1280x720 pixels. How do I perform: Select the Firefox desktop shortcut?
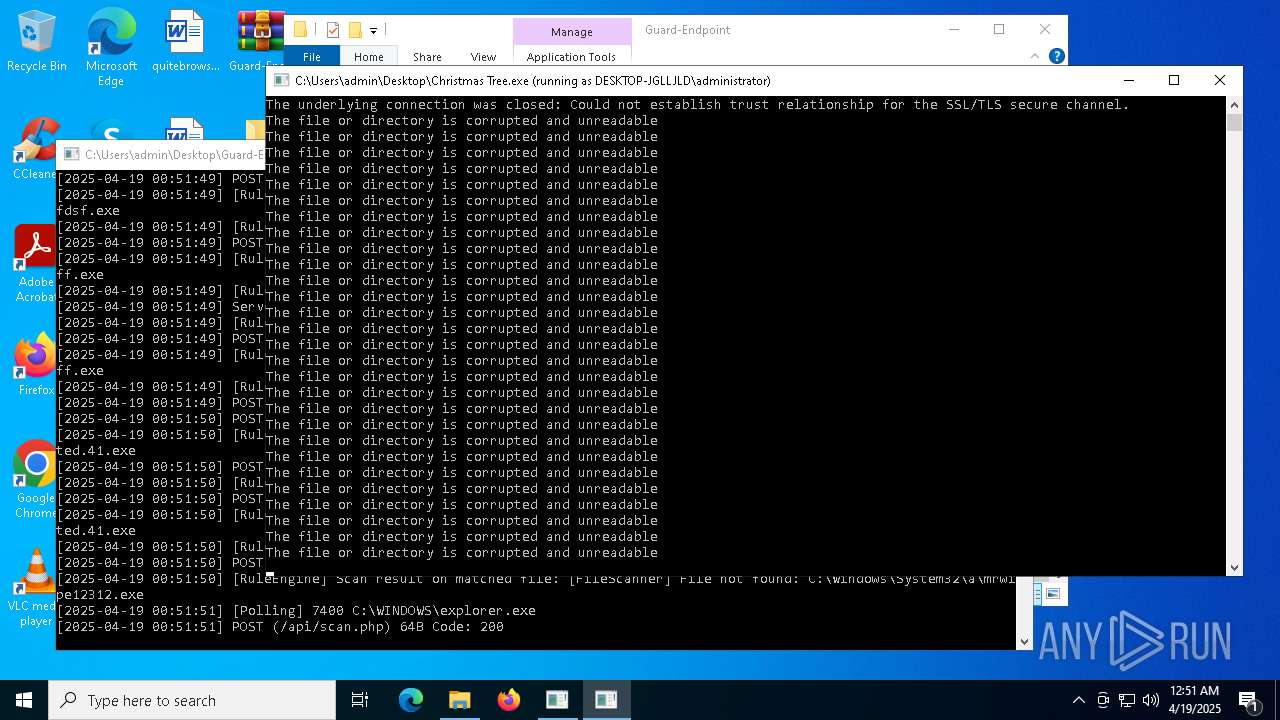click(x=36, y=364)
